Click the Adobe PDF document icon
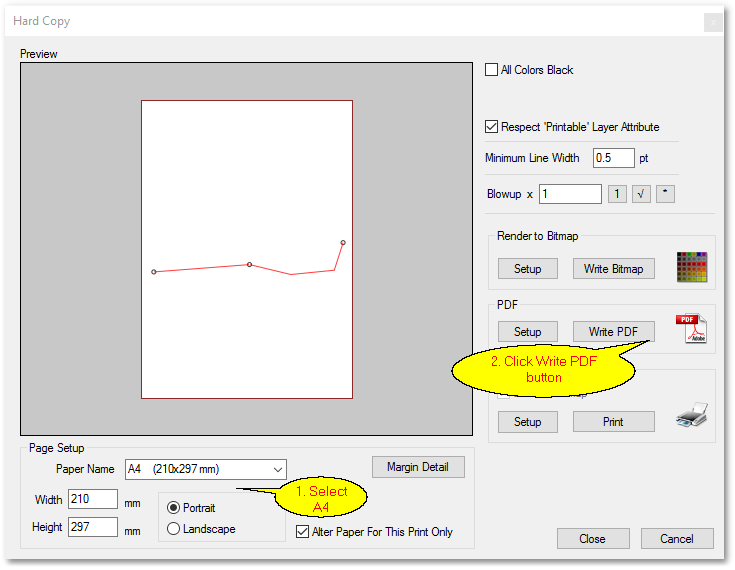The height and width of the screenshot is (570, 735). click(692, 329)
